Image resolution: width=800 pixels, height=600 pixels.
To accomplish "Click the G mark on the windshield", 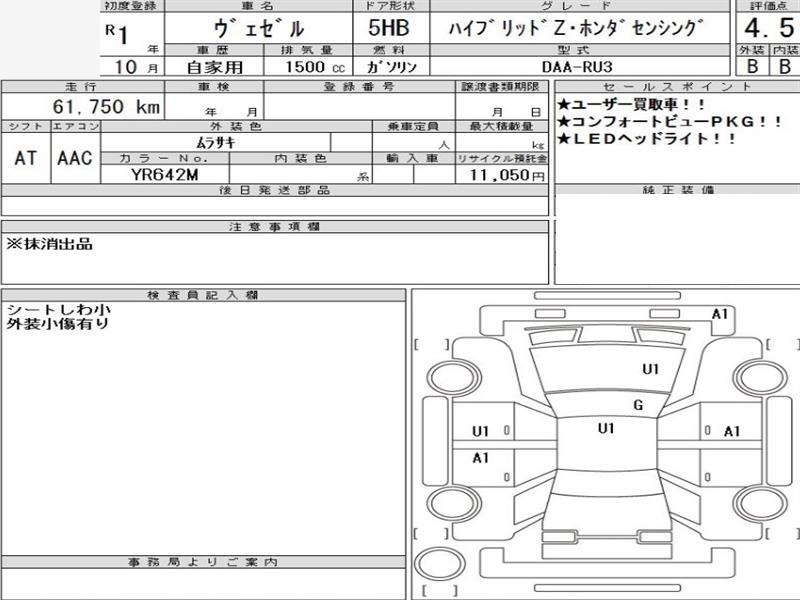I will (x=638, y=405).
